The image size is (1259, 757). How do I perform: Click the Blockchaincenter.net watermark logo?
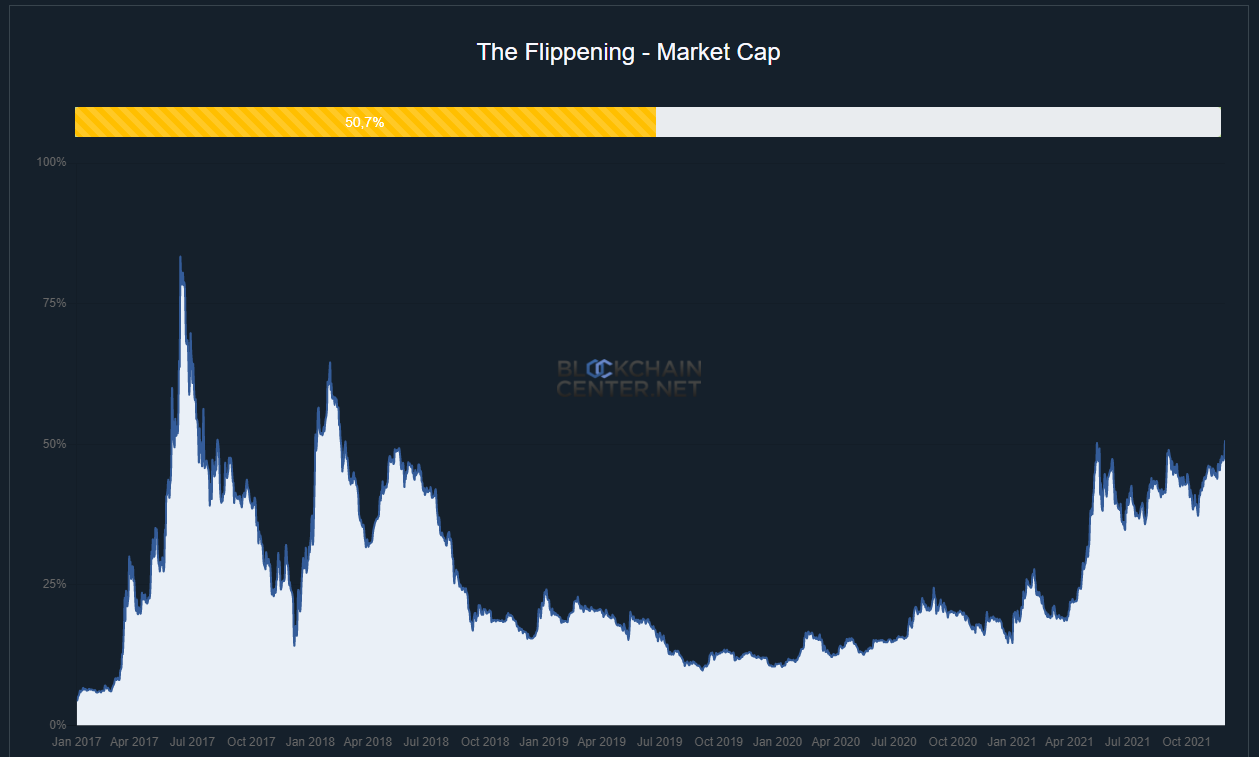point(629,379)
